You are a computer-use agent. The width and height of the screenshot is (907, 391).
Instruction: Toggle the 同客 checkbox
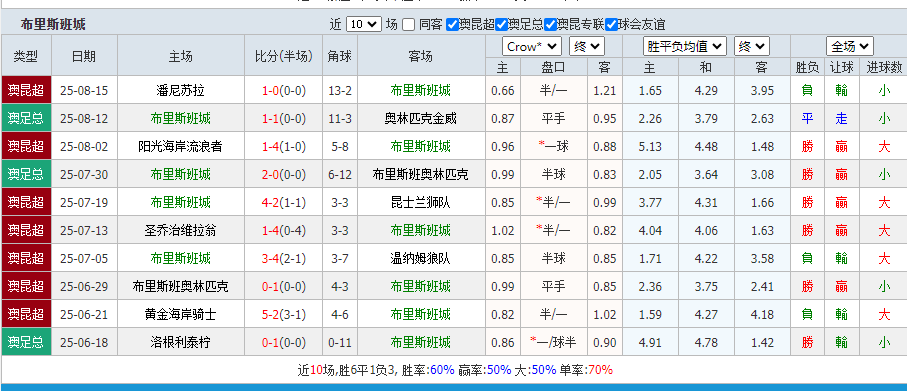pyautogui.click(x=408, y=24)
